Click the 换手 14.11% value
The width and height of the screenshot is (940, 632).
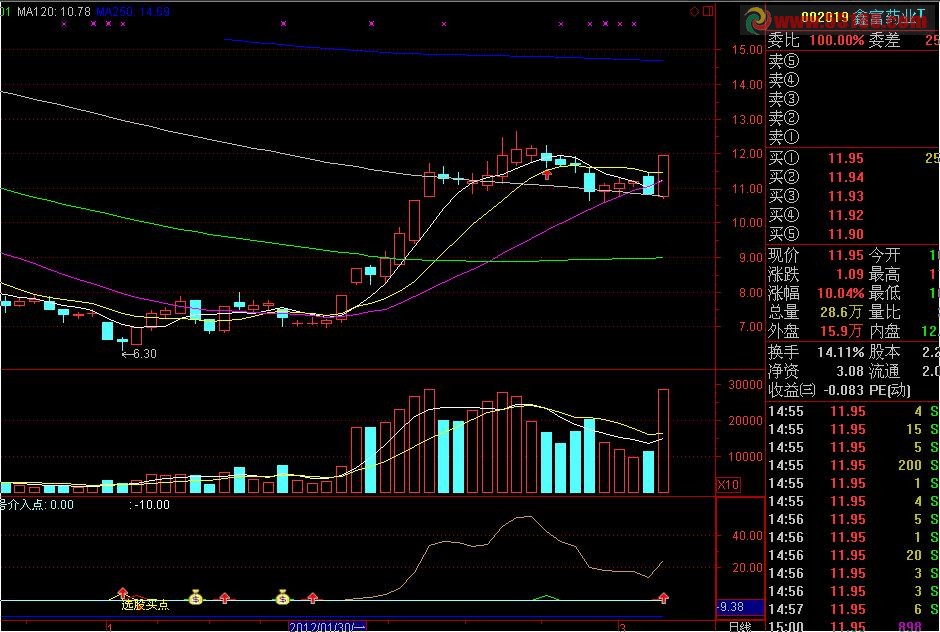pos(840,352)
